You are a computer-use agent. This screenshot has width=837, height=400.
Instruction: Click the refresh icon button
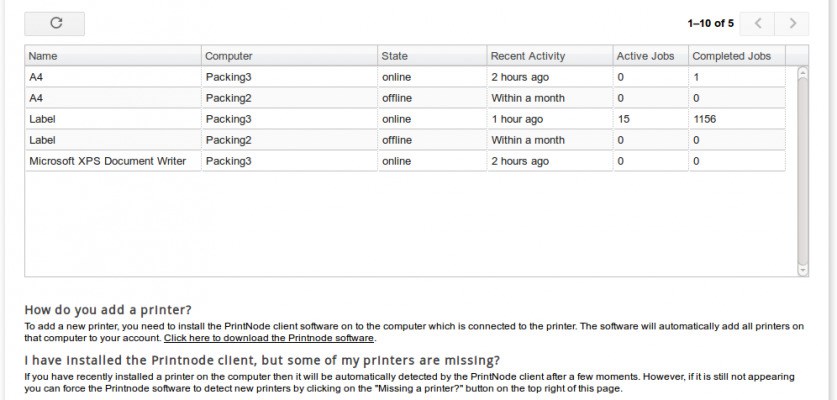(x=54, y=23)
